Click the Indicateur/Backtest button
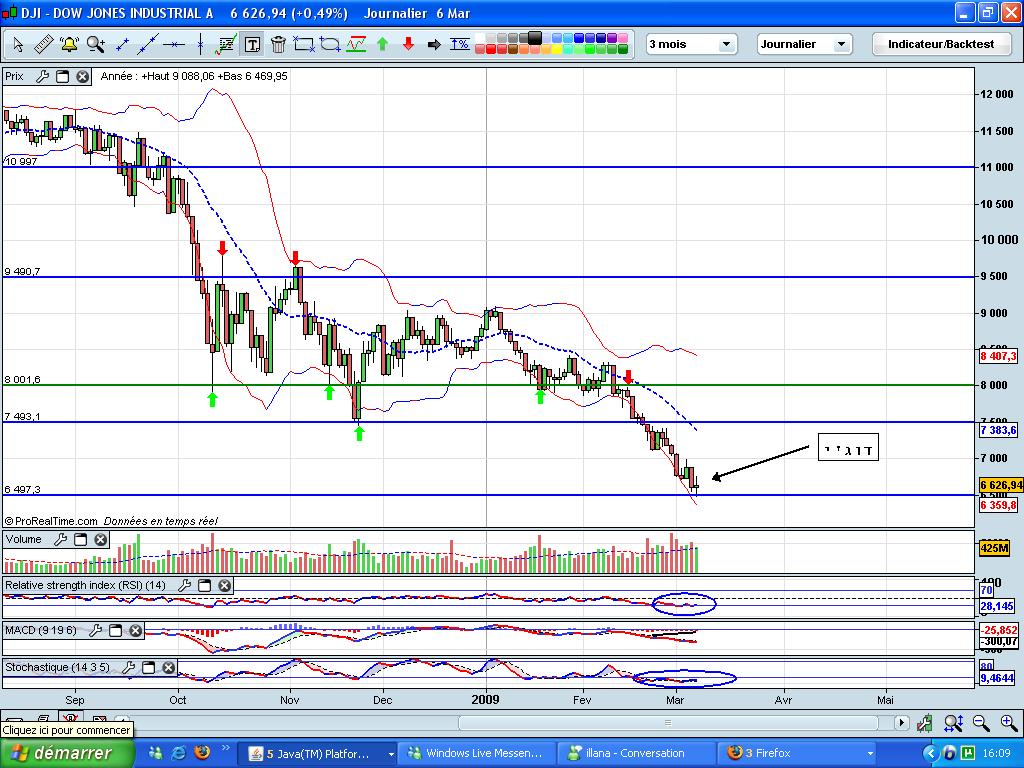This screenshot has height=768, width=1024. 940,44
